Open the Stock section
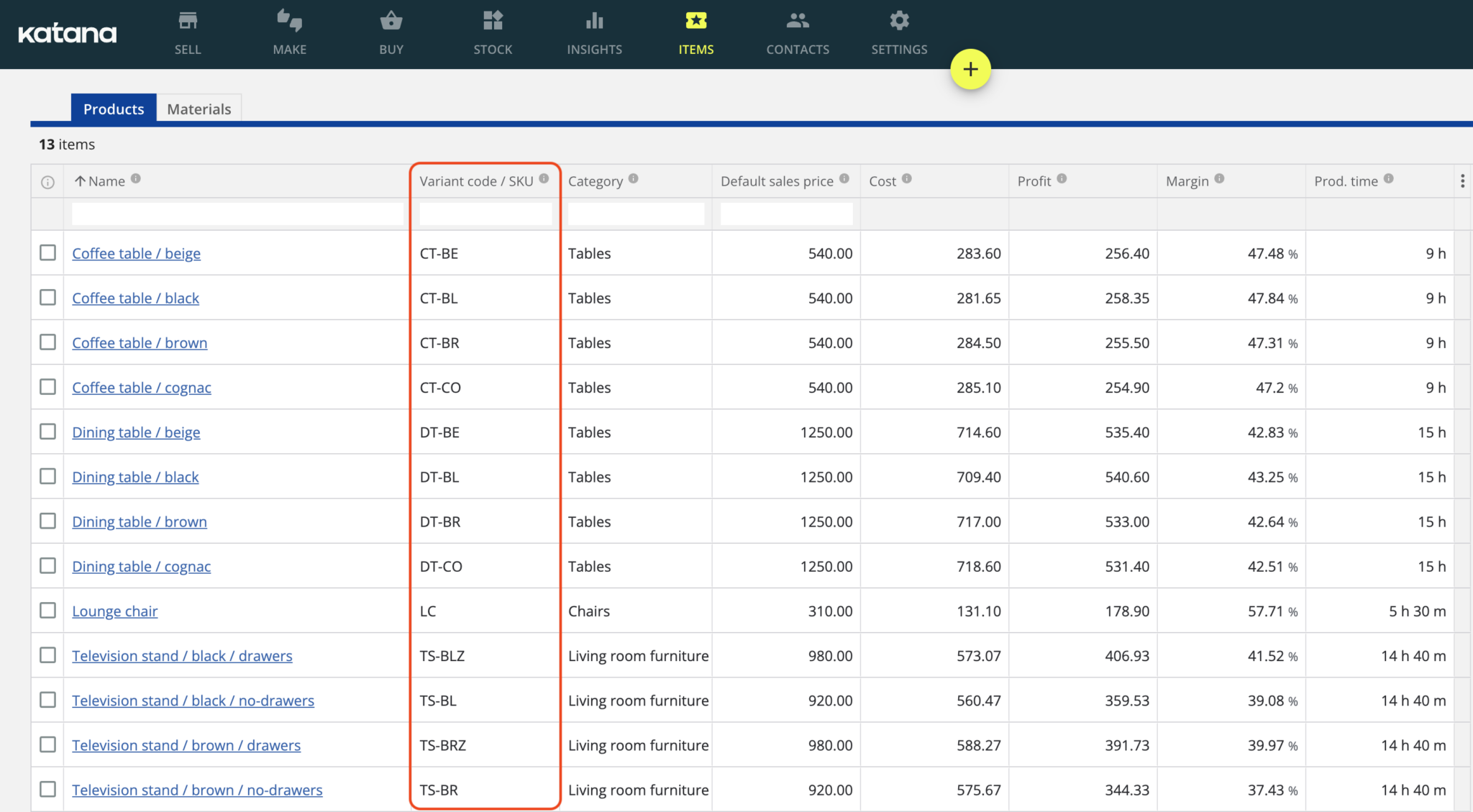Viewport: 1473px width, 812px height. click(x=493, y=34)
